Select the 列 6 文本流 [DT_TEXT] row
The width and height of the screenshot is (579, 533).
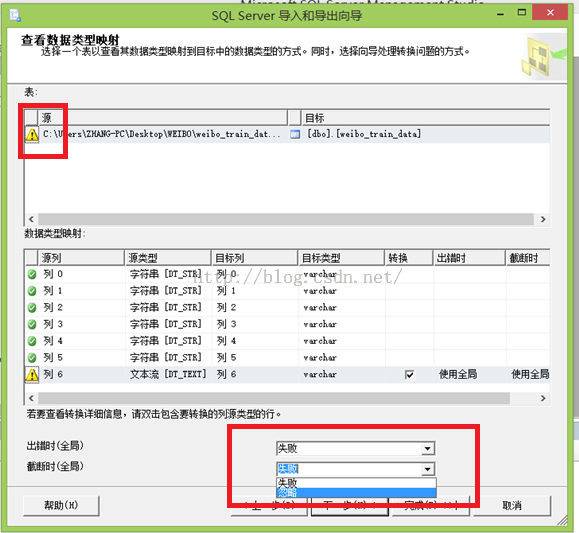coord(287,375)
